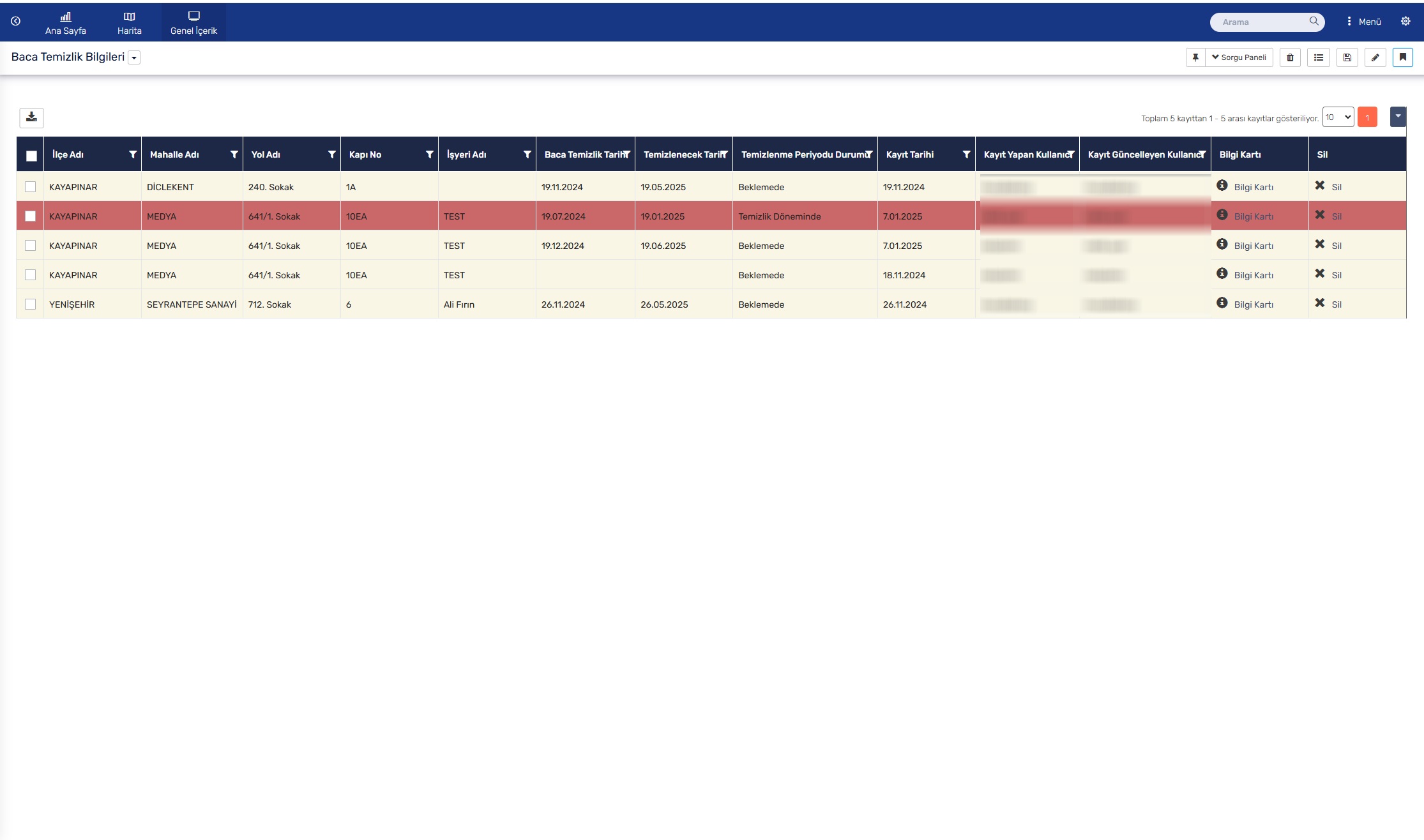Image resolution: width=1424 pixels, height=840 pixels.
Task: Click the pencil edit toolbar icon
Action: coord(1375,57)
